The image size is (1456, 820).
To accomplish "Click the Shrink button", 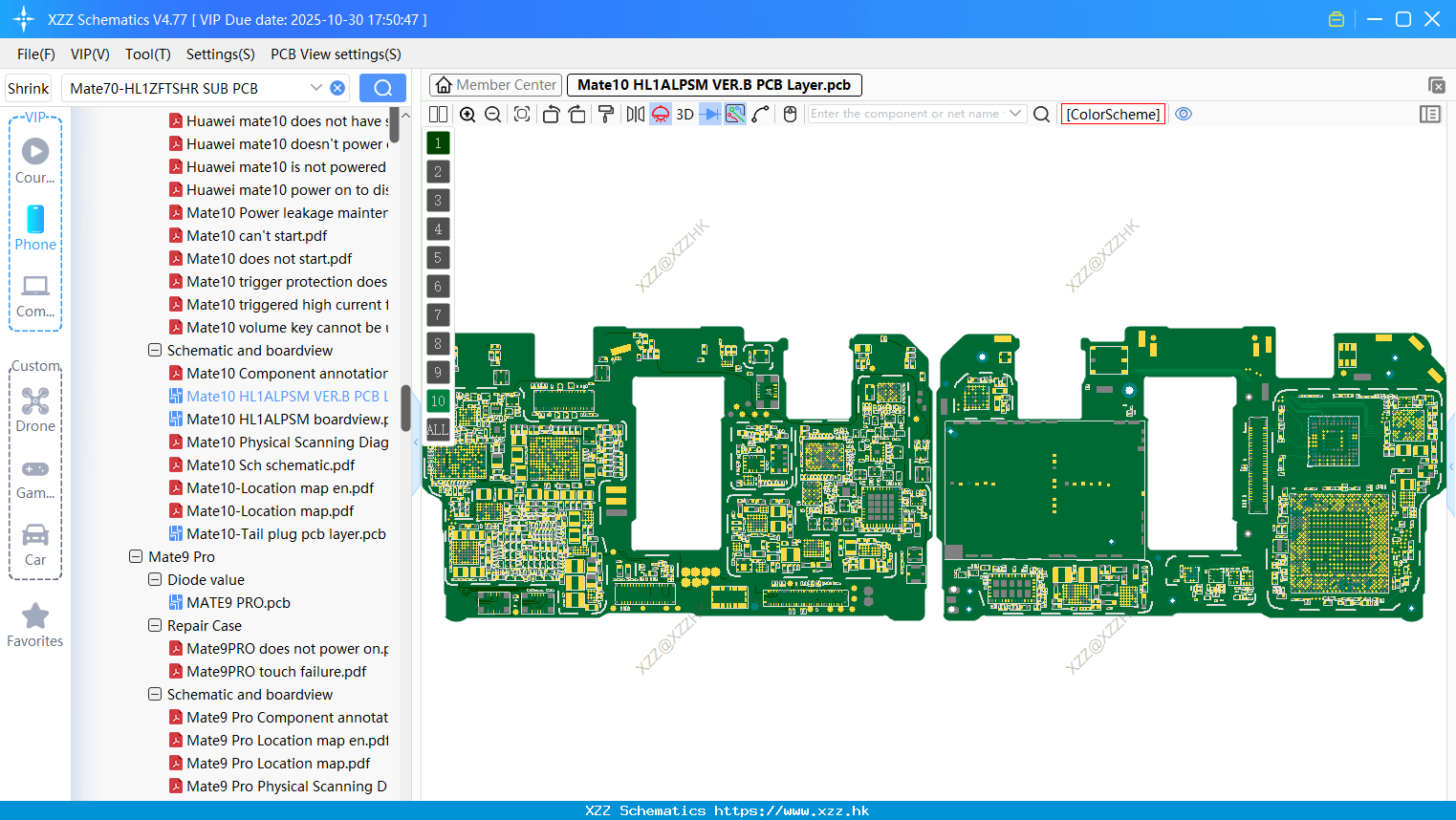I will point(29,88).
